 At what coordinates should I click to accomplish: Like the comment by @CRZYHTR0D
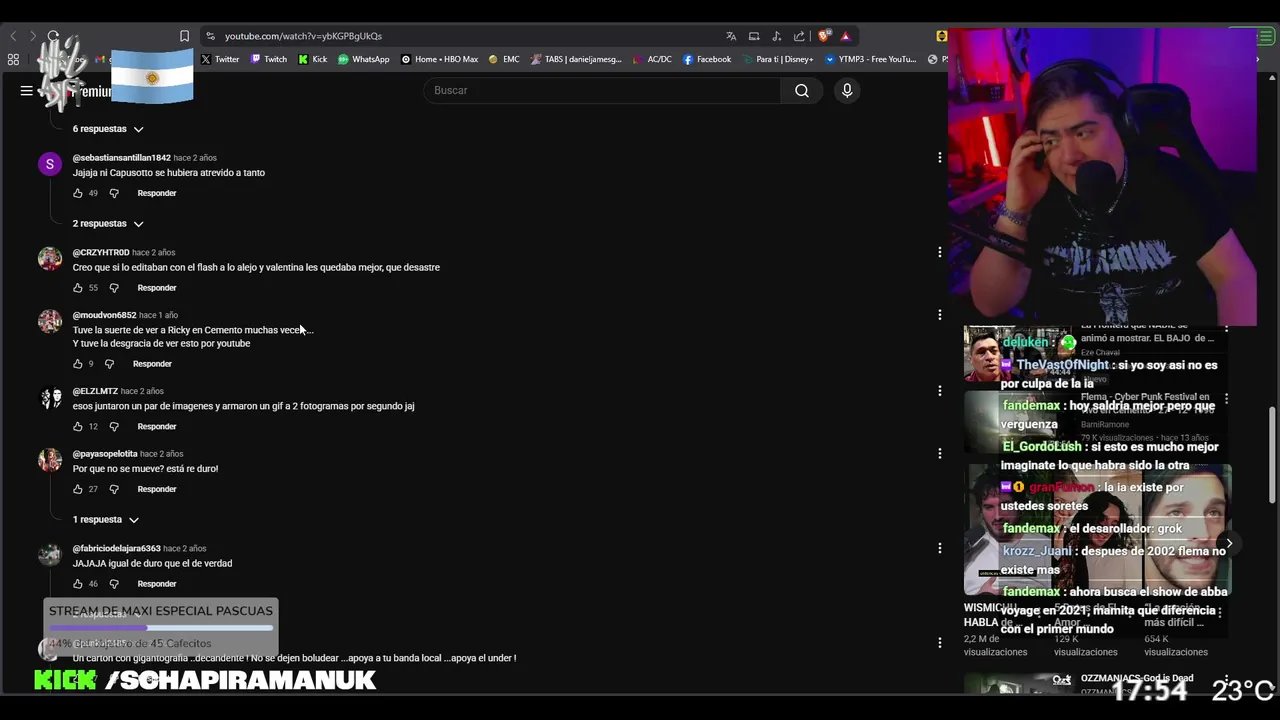(x=78, y=288)
